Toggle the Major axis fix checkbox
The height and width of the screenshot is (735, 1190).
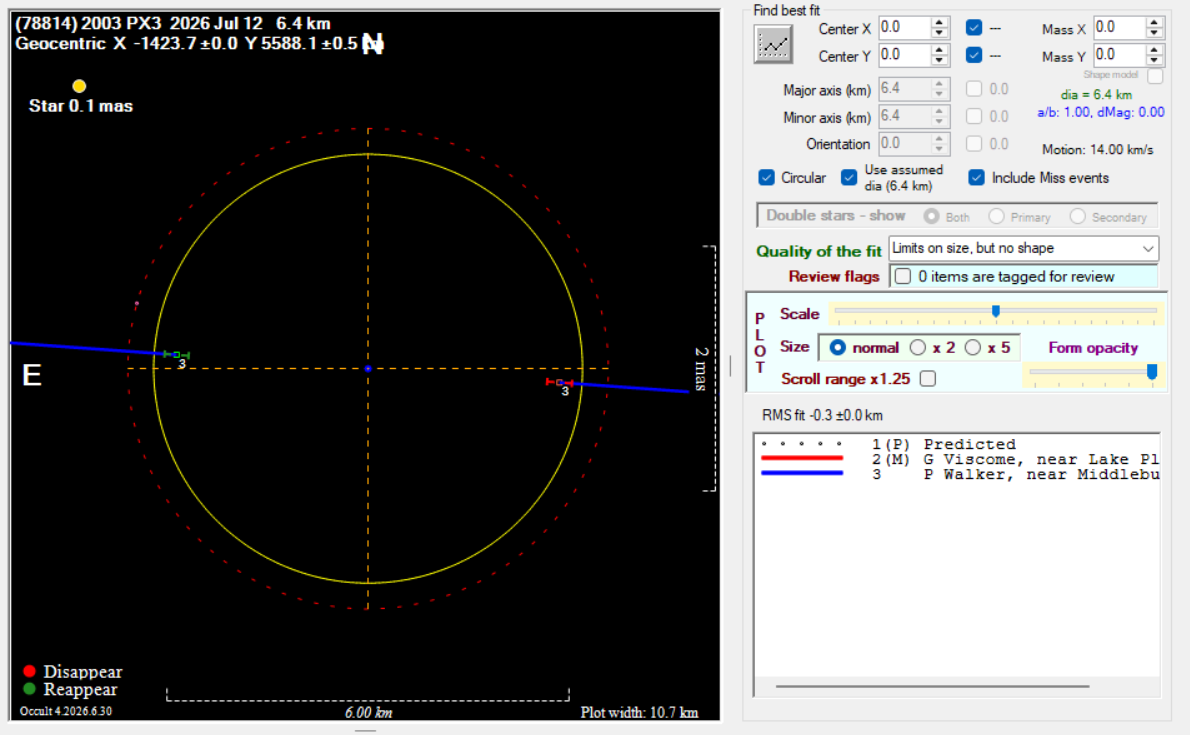pyautogui.click(x=974, y=89)
